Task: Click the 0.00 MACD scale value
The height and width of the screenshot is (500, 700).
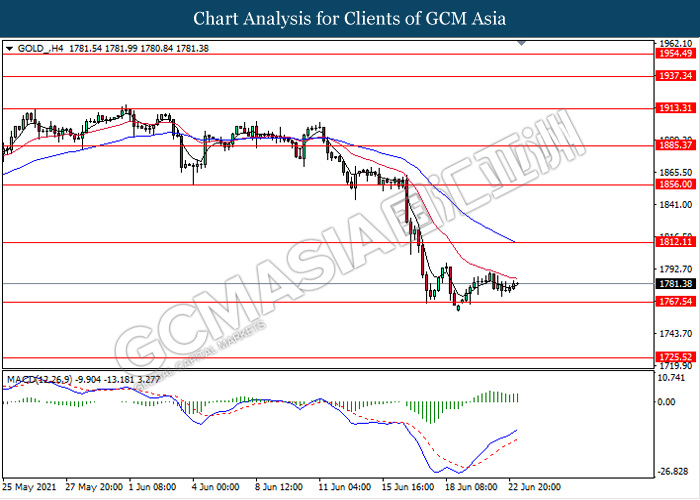Action: pos(667,402)
